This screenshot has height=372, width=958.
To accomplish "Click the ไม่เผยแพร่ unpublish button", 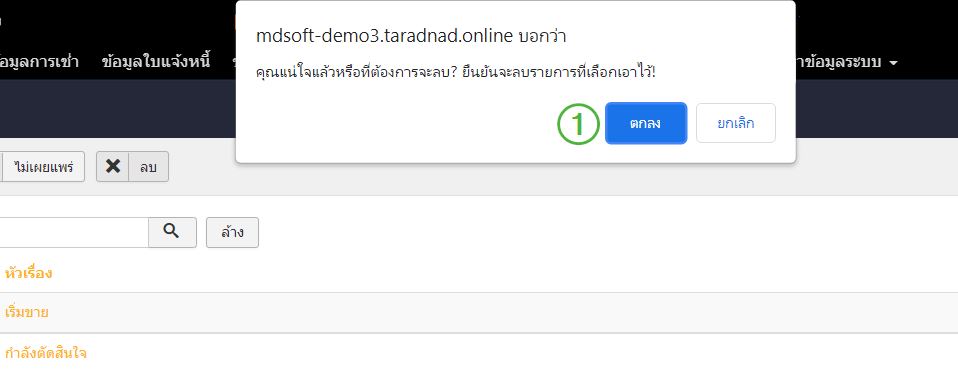I will coord(43,167).
